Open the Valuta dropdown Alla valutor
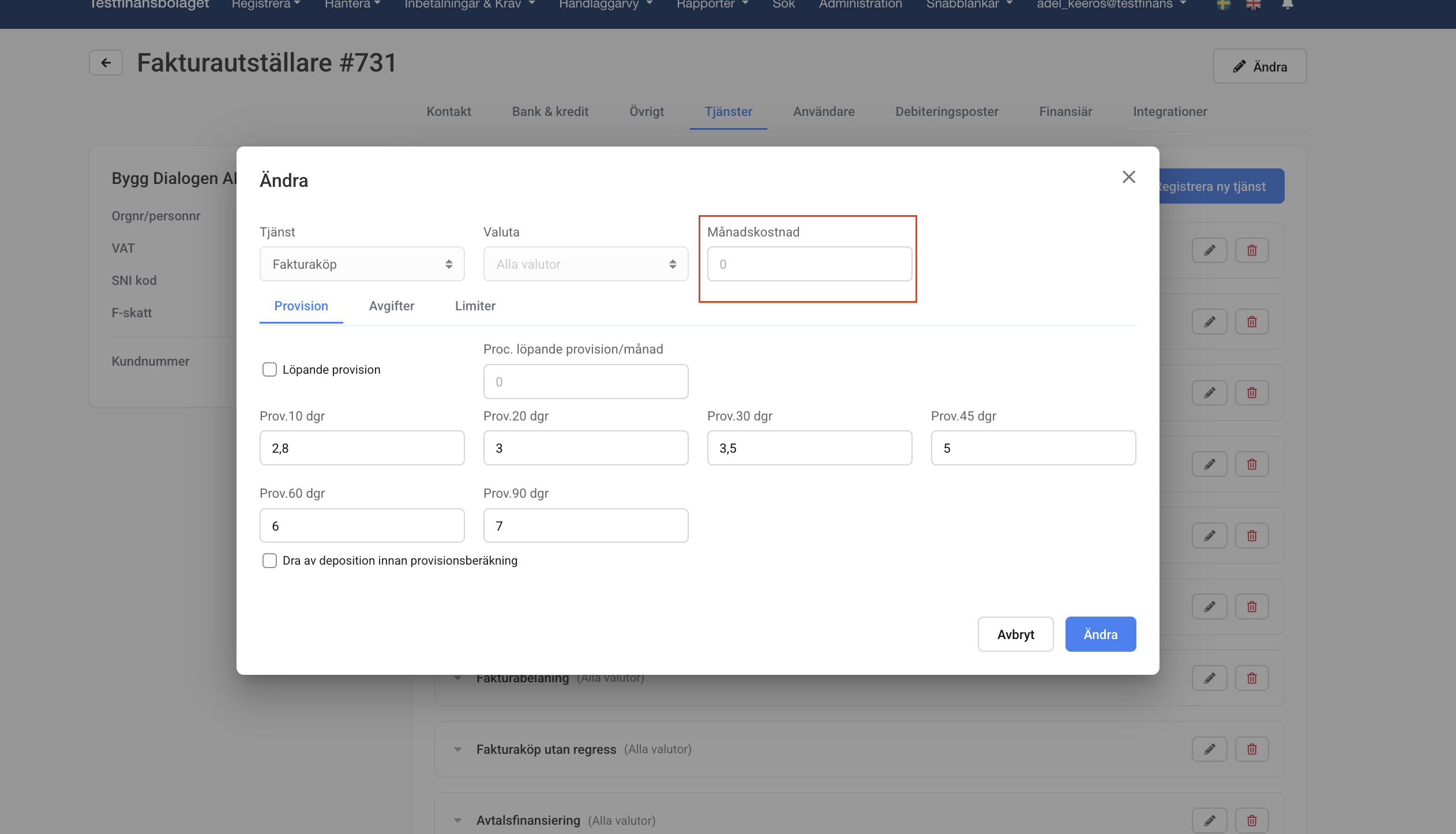Viewport: 1456px width, 834px height. pos(586,264)
